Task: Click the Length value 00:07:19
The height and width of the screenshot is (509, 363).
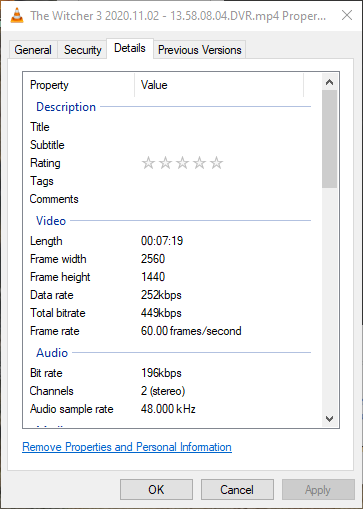Action: [x=162, y=241]
